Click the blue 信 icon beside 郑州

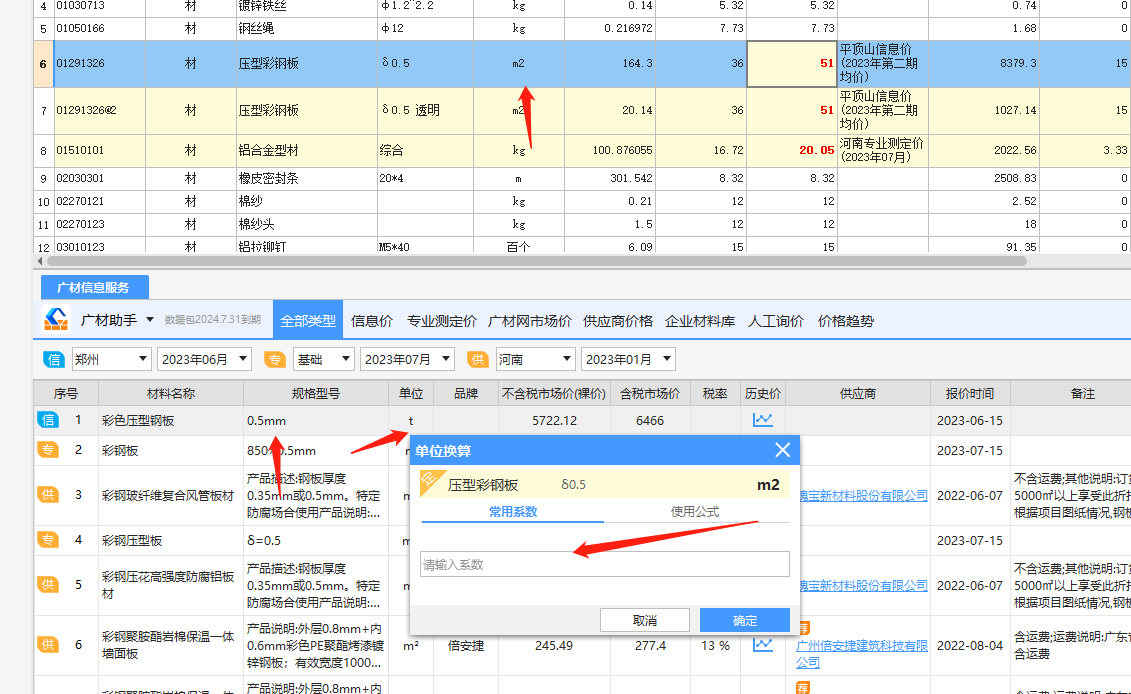[x=53, y=359]
